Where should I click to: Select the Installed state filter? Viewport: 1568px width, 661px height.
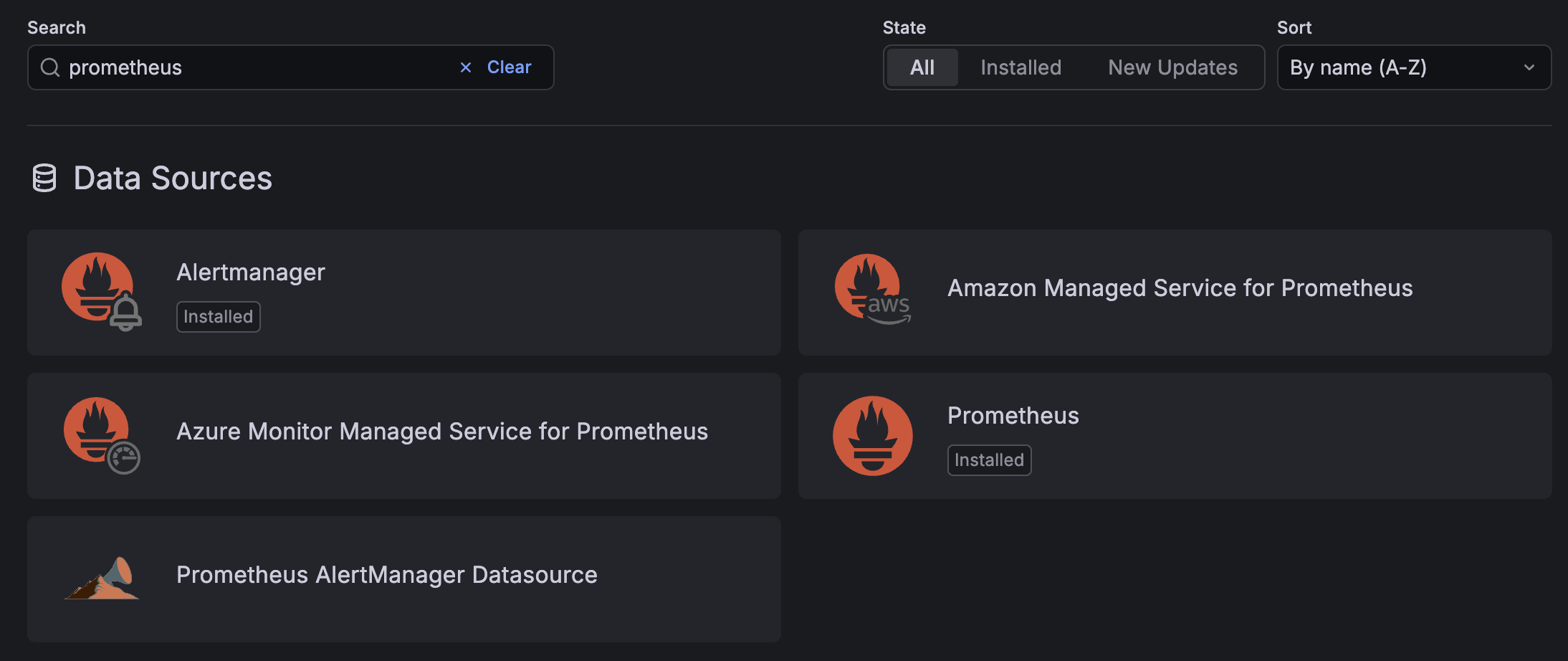tap(1021, 67)
